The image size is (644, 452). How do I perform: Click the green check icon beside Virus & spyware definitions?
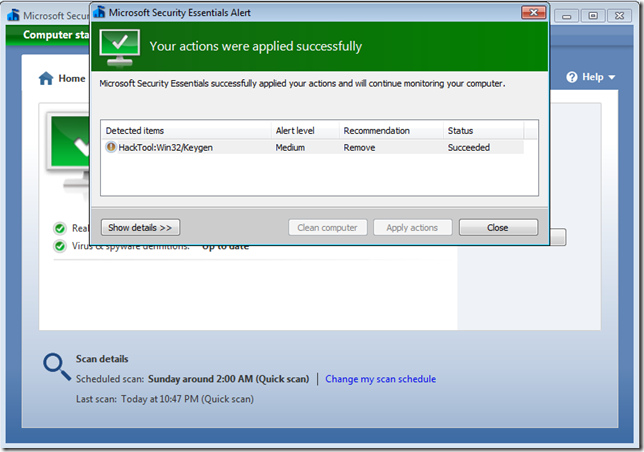click(x=60, y=246)
